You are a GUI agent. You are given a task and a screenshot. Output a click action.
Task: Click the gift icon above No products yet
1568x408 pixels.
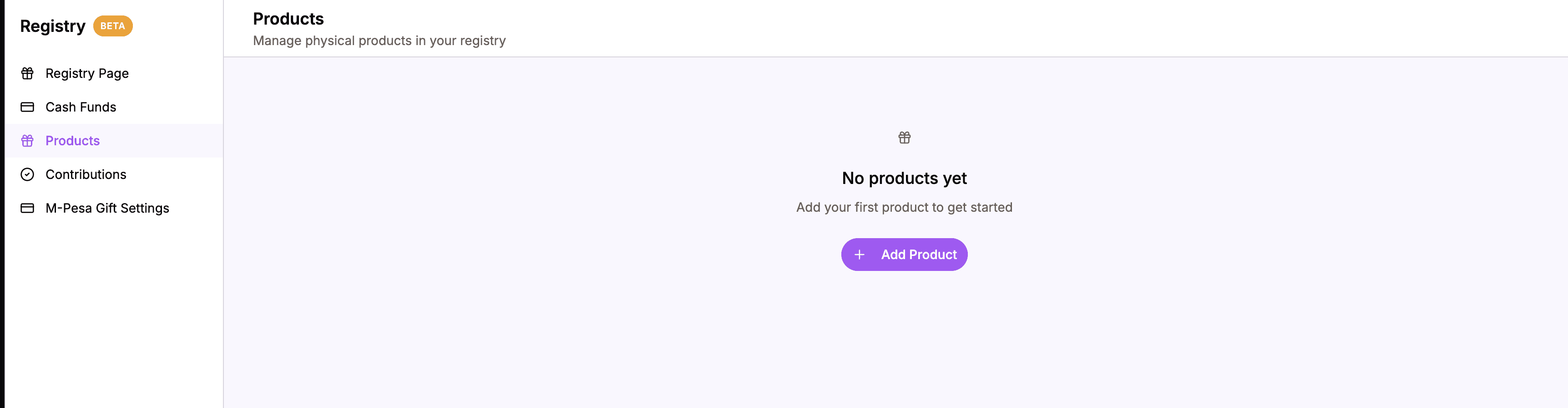(x=904, y=138)
